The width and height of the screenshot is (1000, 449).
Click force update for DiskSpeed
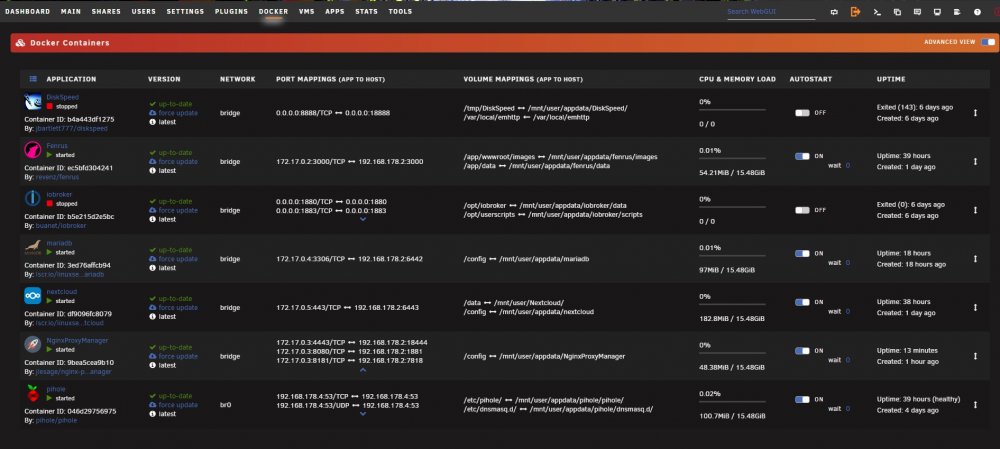(173, 113)
